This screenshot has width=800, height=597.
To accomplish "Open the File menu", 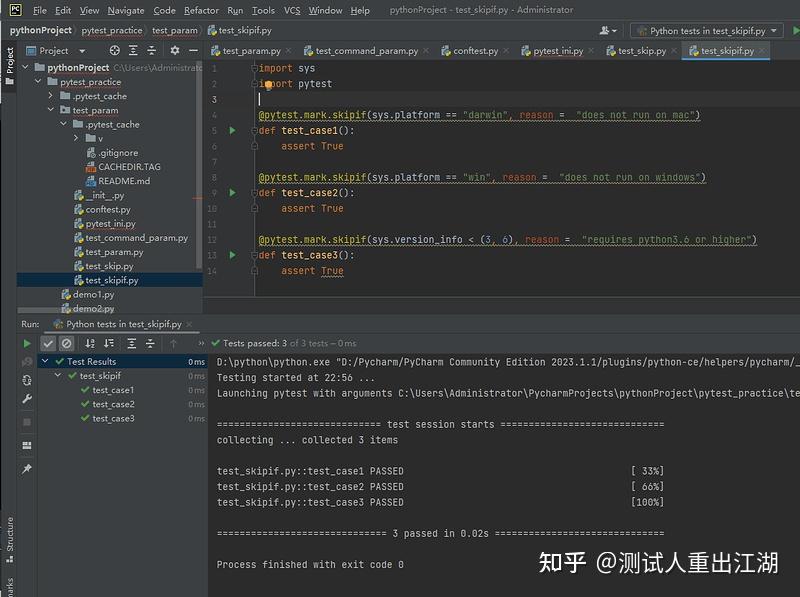I will tap(39, 10).
